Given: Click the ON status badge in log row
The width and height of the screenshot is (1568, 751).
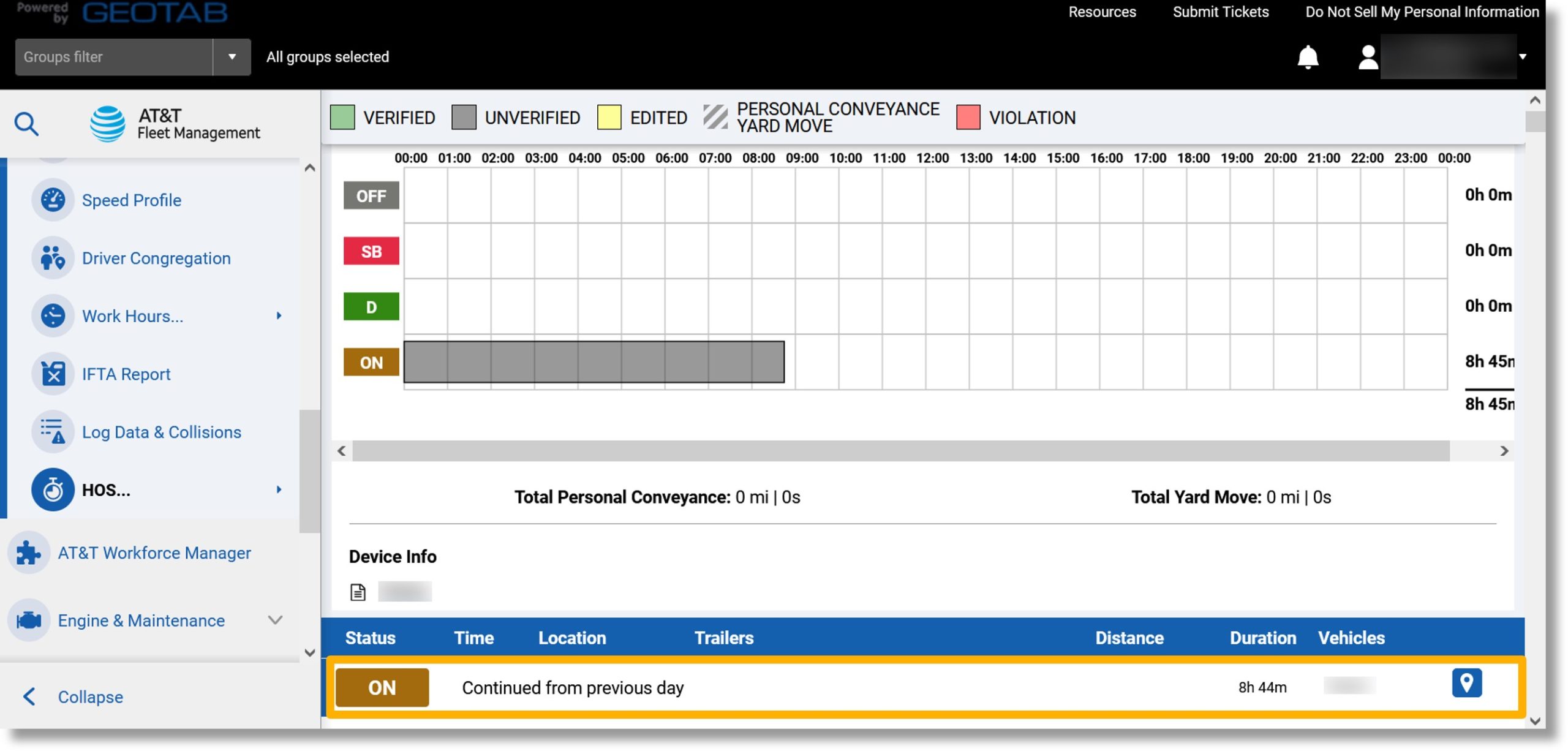Looking at the screenshot, I should tap(382, 687).
